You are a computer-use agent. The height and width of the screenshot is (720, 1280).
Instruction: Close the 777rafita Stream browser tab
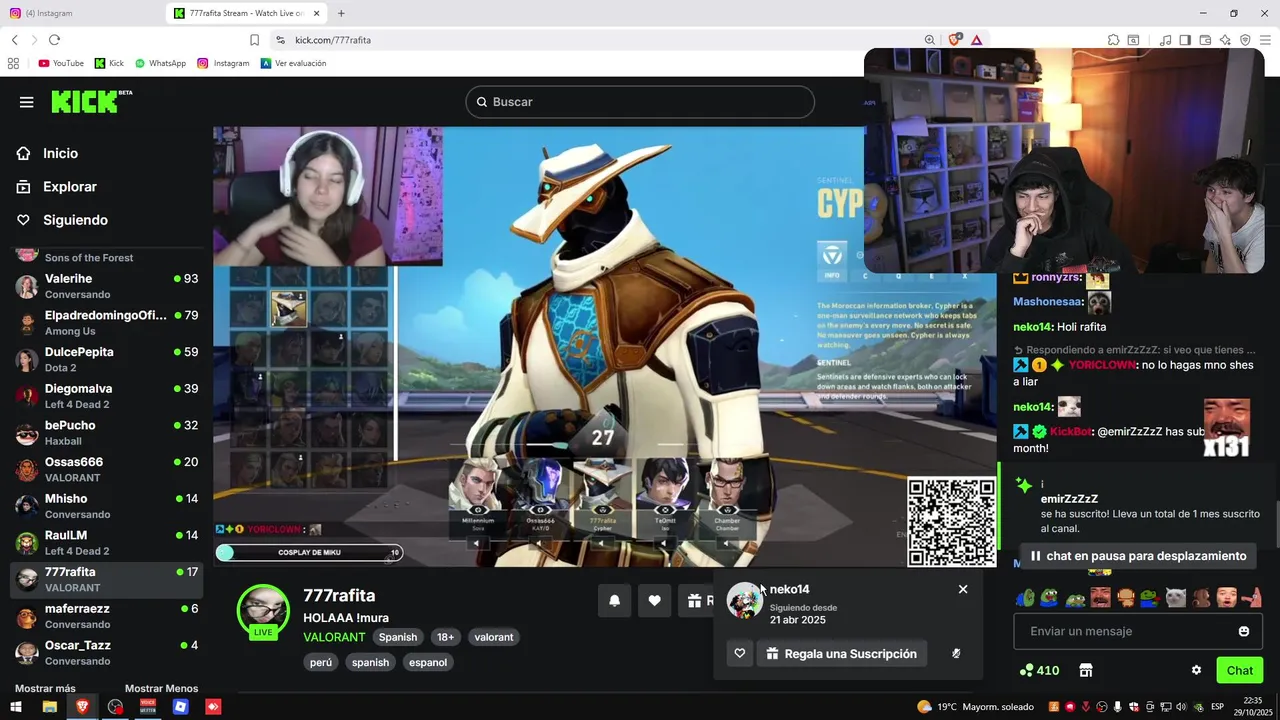(317, 13)
